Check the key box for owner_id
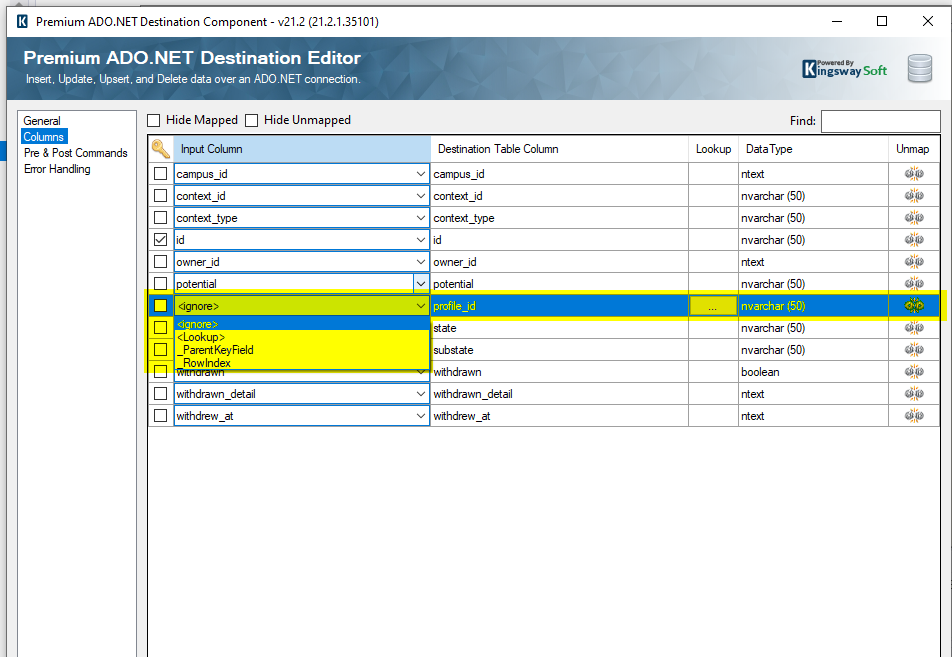 [x=160, y=262]
